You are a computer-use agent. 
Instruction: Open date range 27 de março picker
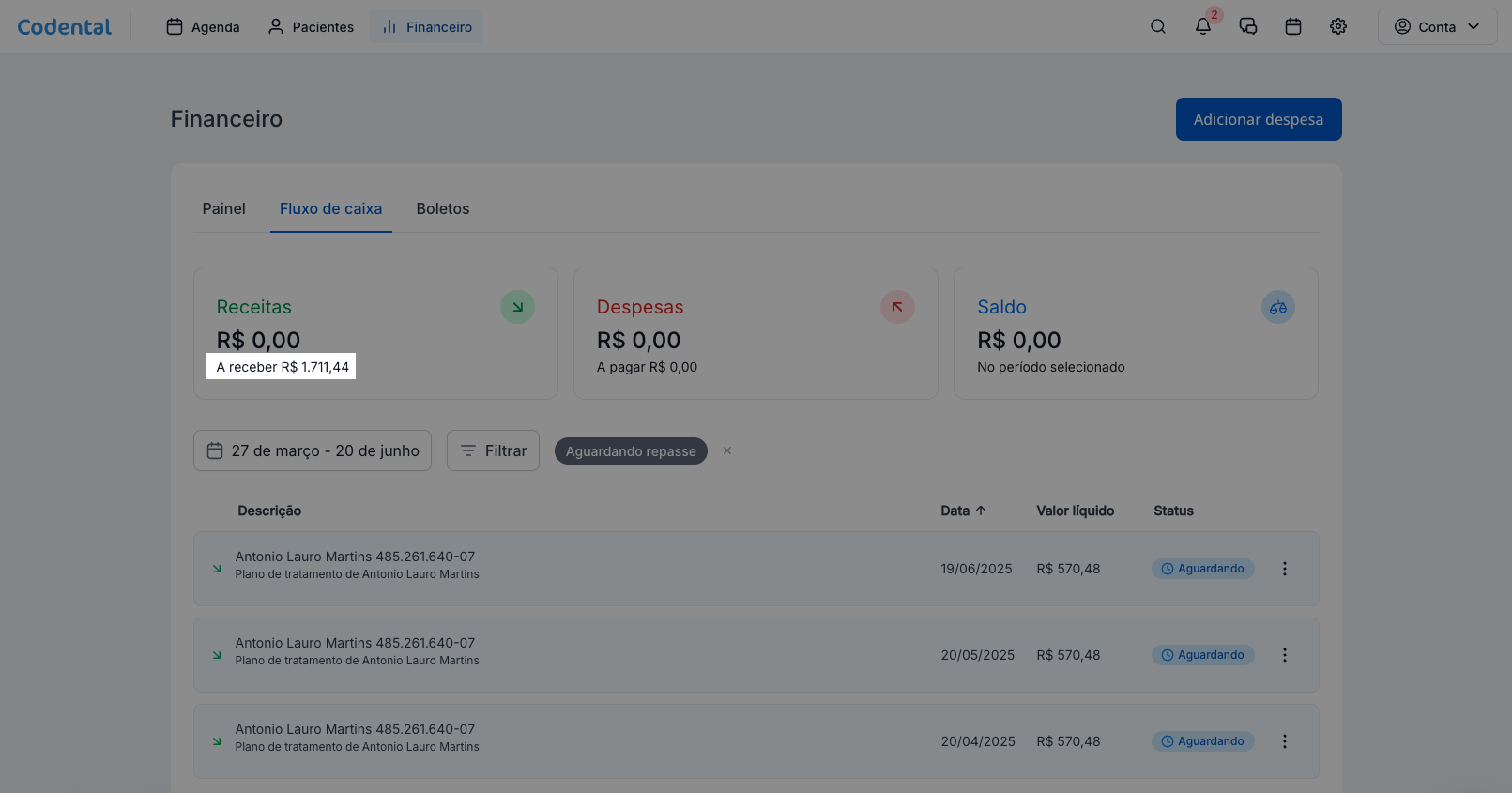313,450
